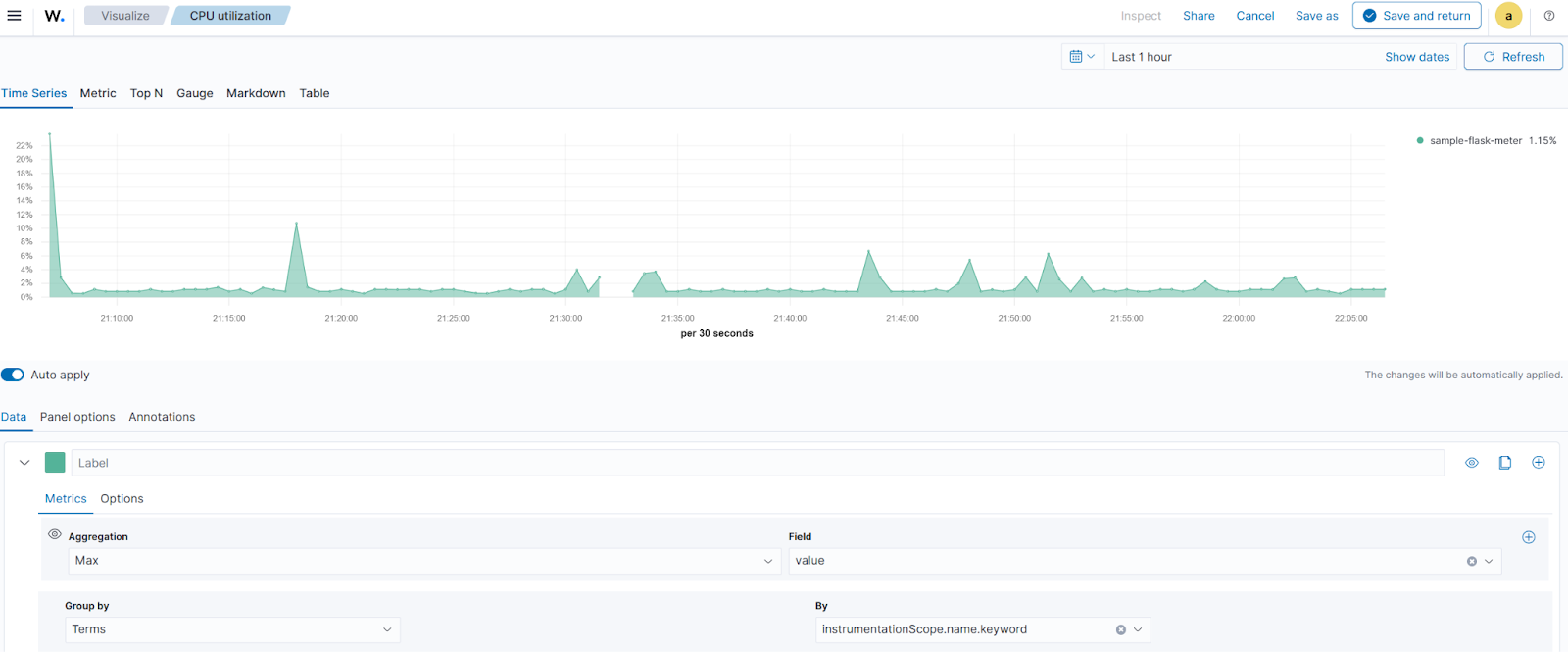Switch to the Table tab
Screen dimensions: 1568x652
point(315,93)
